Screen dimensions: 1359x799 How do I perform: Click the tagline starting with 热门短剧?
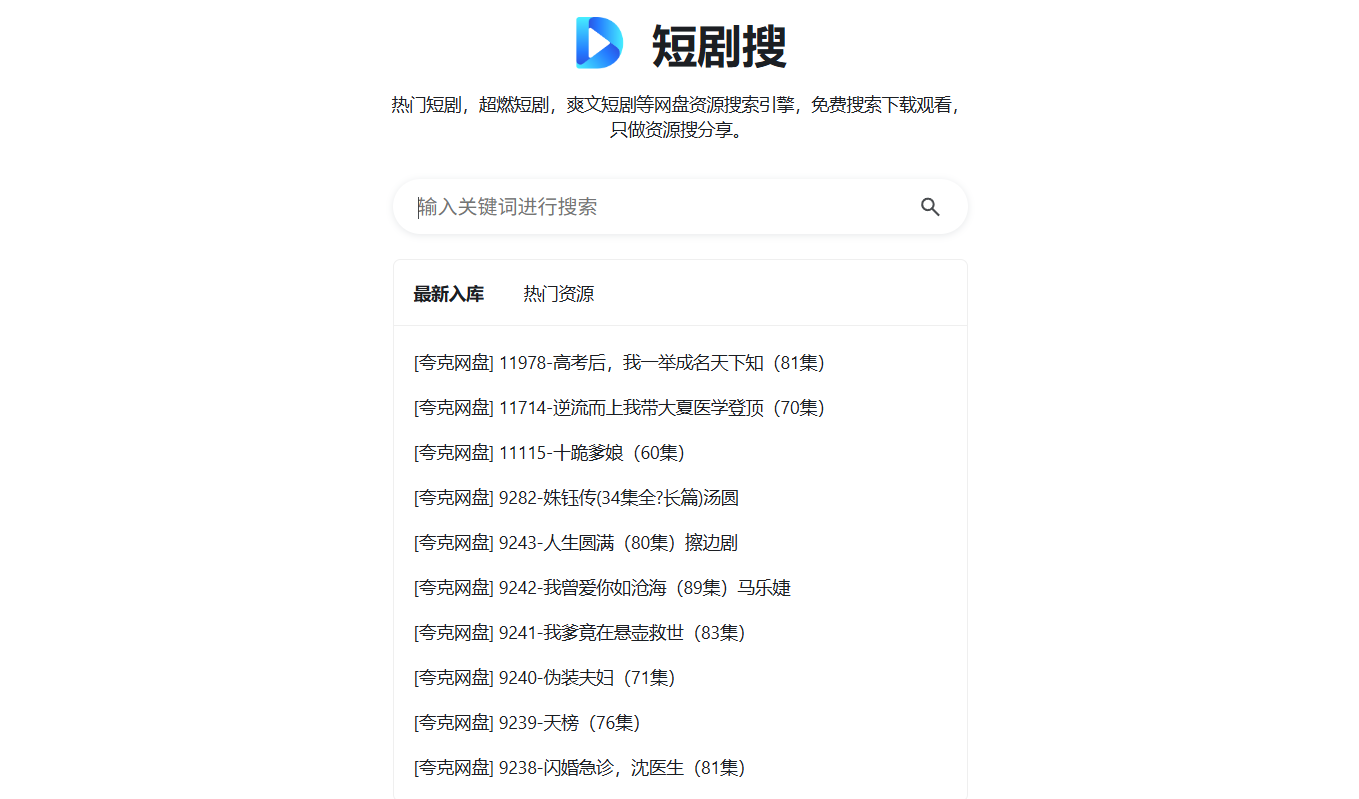[x=679, y=106]
